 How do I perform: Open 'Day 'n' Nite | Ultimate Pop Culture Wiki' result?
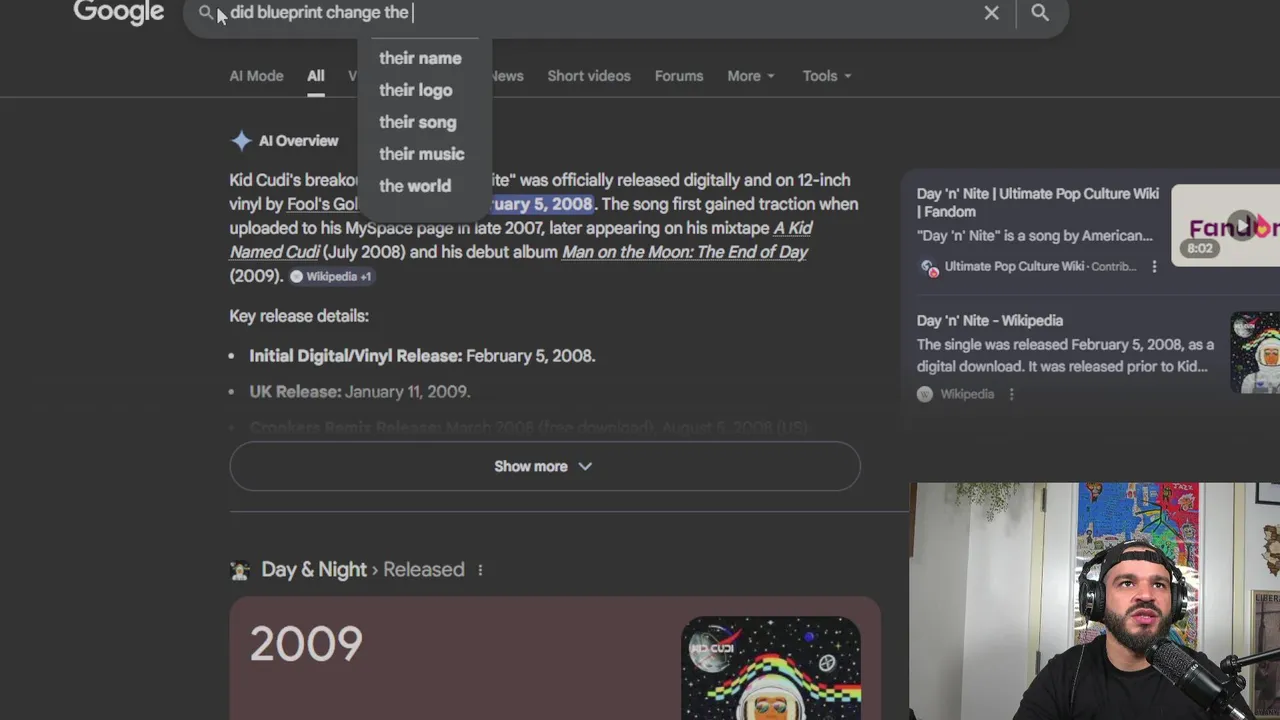coord(1037,202)
